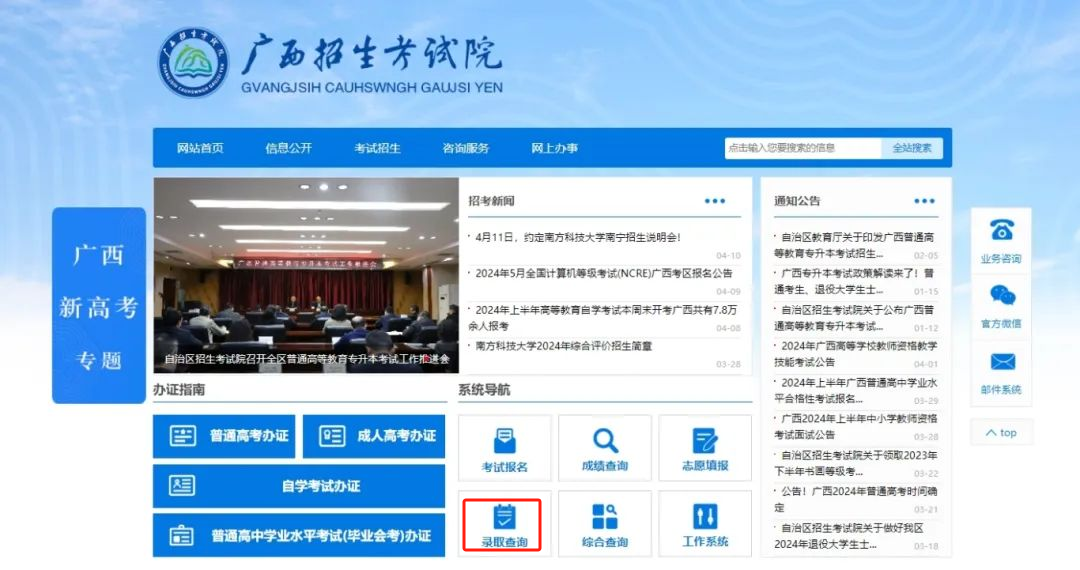Image resolution: width=1080 pixels, height=570 pixels.
Task: Click the 办证指南 section heading
Action: coord(179,390)
